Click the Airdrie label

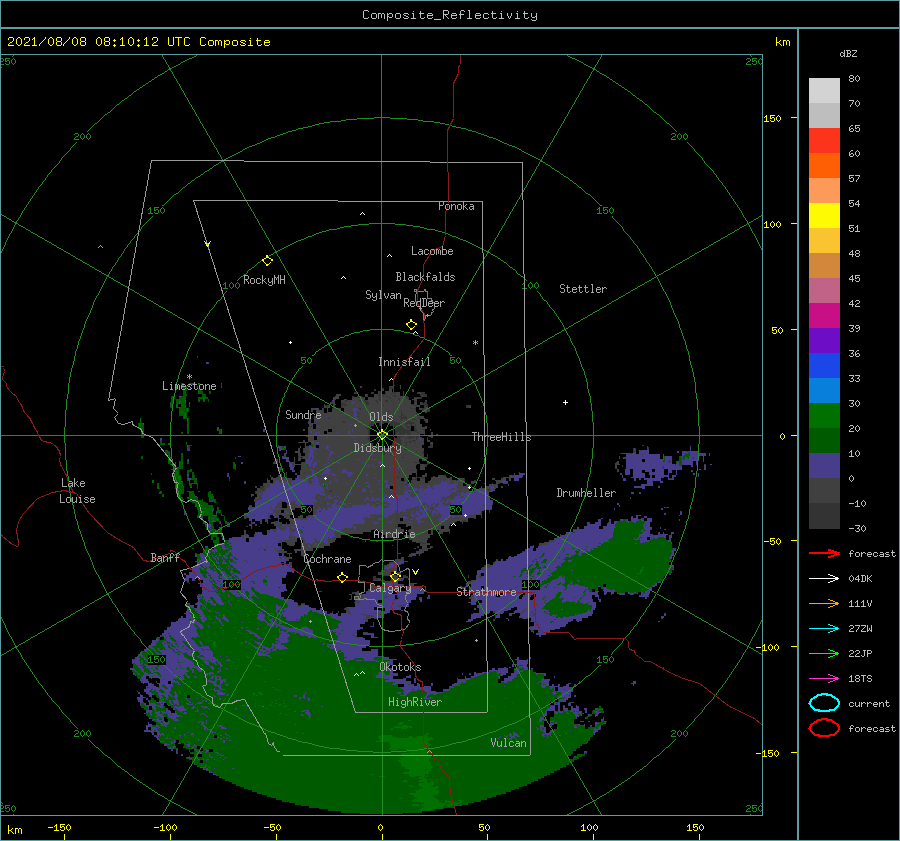click(x=394, y=534)
